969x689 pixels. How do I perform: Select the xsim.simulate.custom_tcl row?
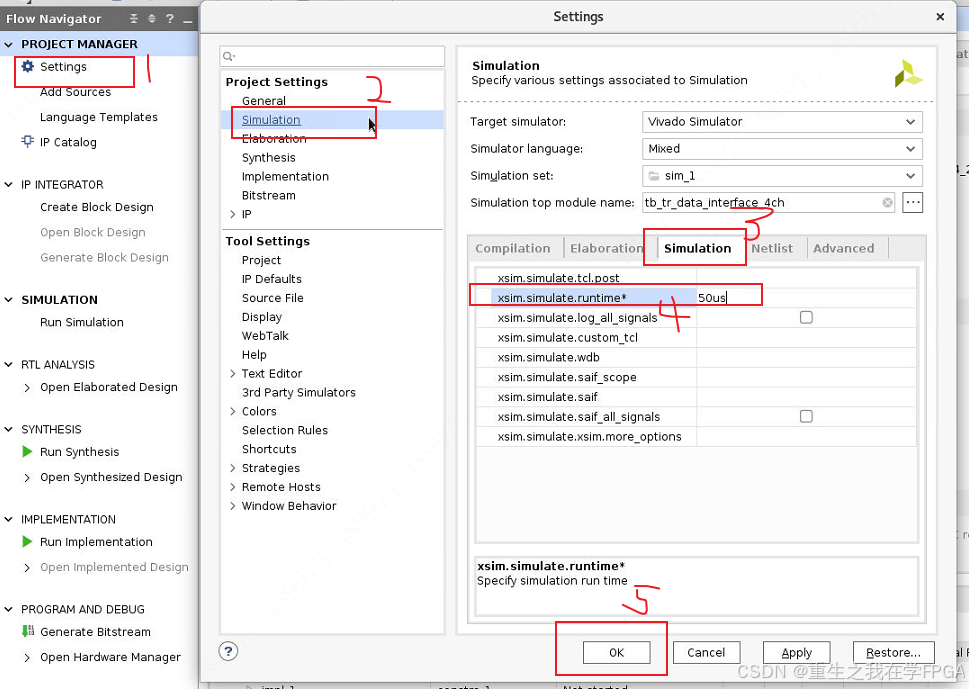pos(696,337)
